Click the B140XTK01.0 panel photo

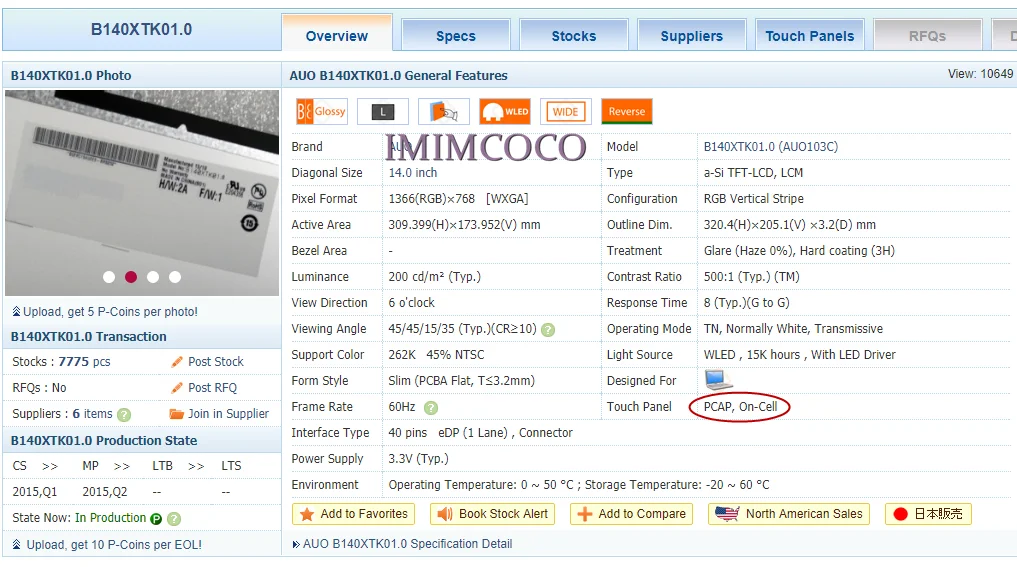click(x=142, y=193)
